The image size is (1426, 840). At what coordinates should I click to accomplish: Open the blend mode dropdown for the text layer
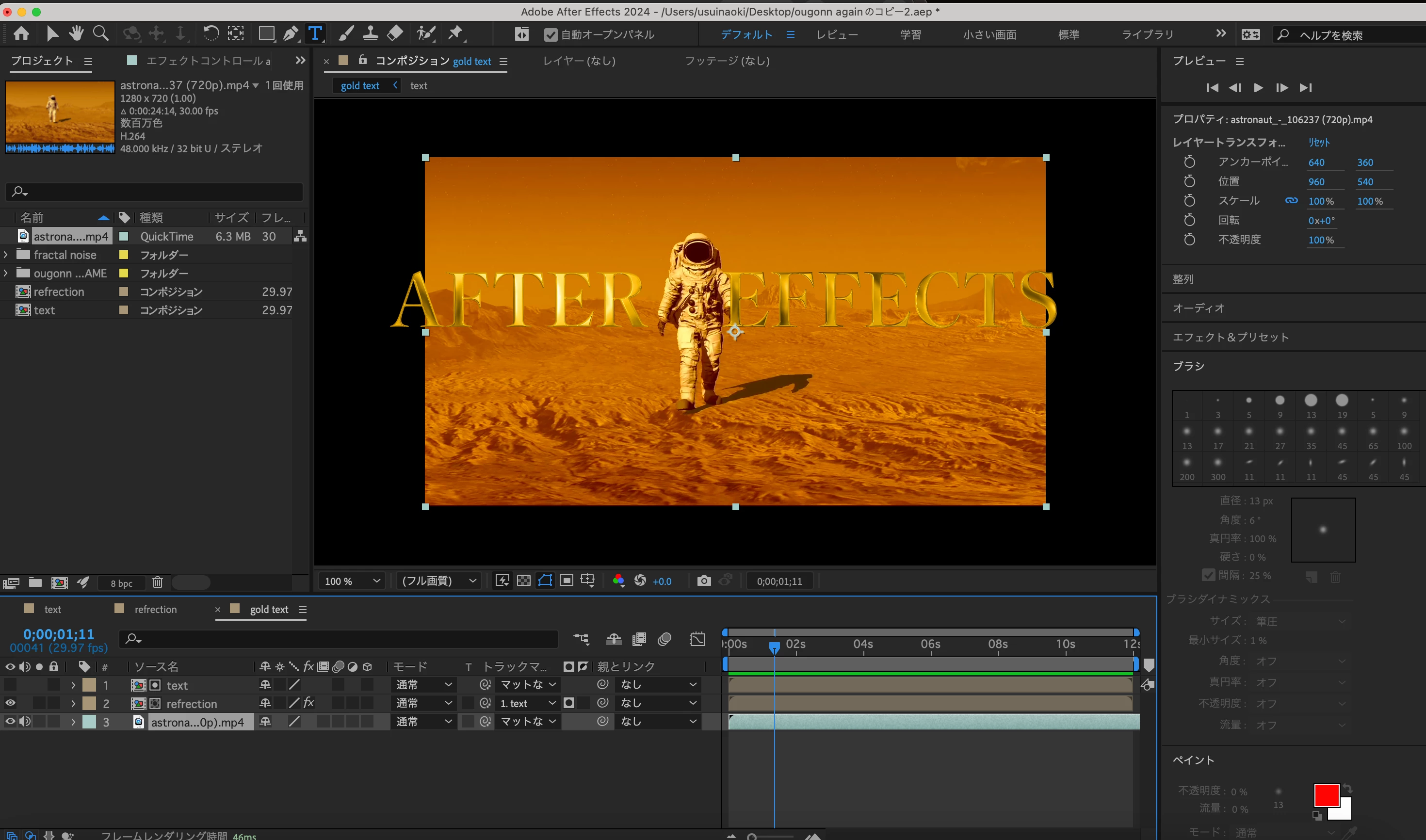[x=423, y=685]
